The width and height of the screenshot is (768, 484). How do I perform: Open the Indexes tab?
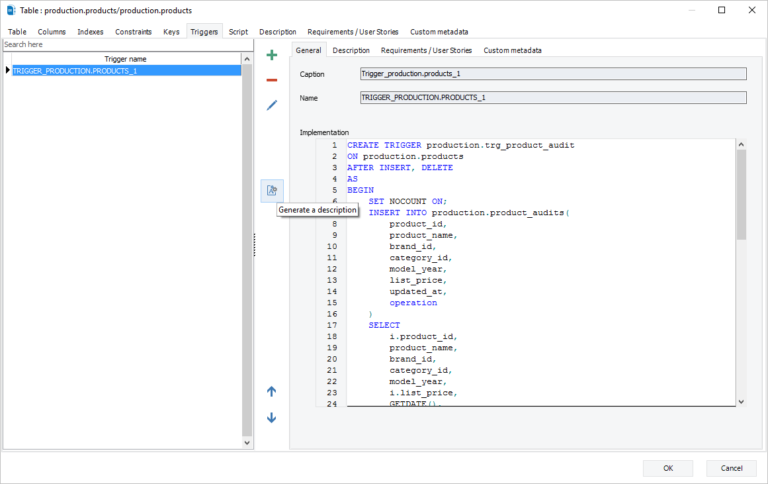[x=90, y=32]
